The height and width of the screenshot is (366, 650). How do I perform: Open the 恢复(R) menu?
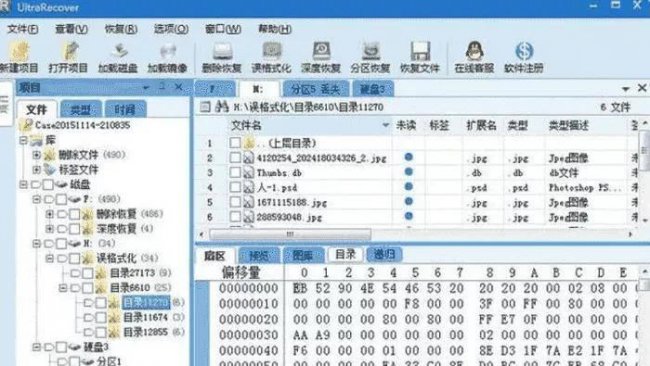121,29
